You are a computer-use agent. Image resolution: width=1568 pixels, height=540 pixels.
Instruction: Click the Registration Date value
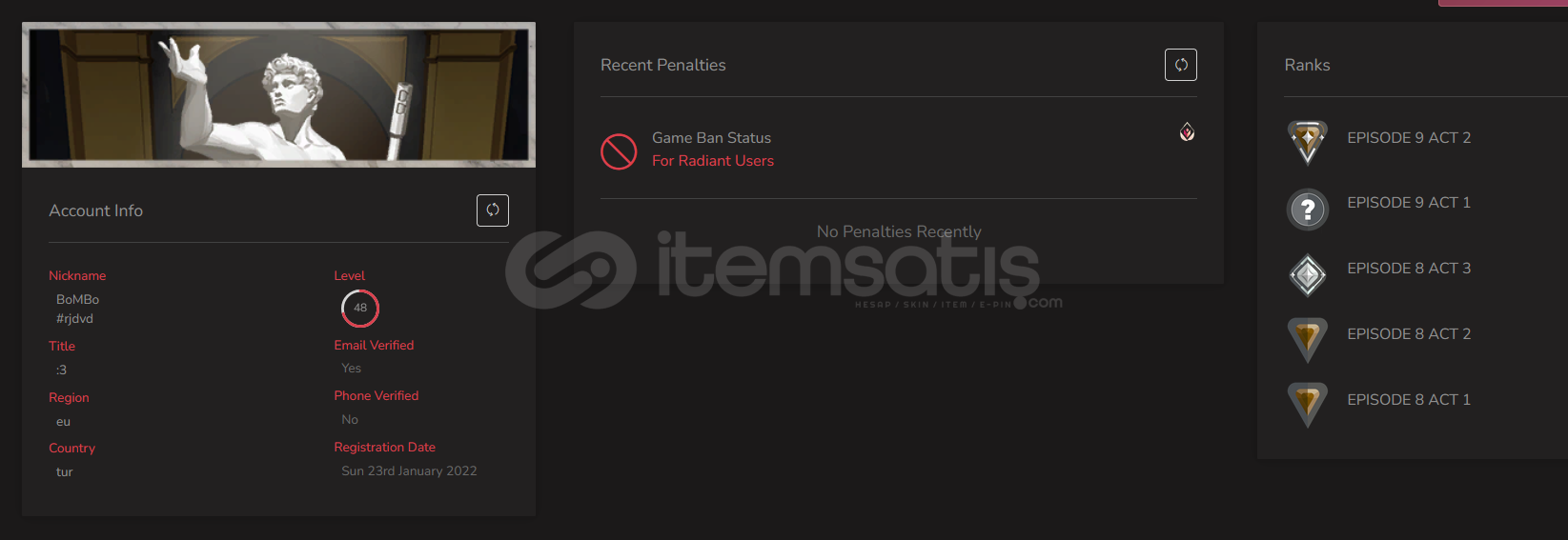pyautogui.click(x=409, y=470)
